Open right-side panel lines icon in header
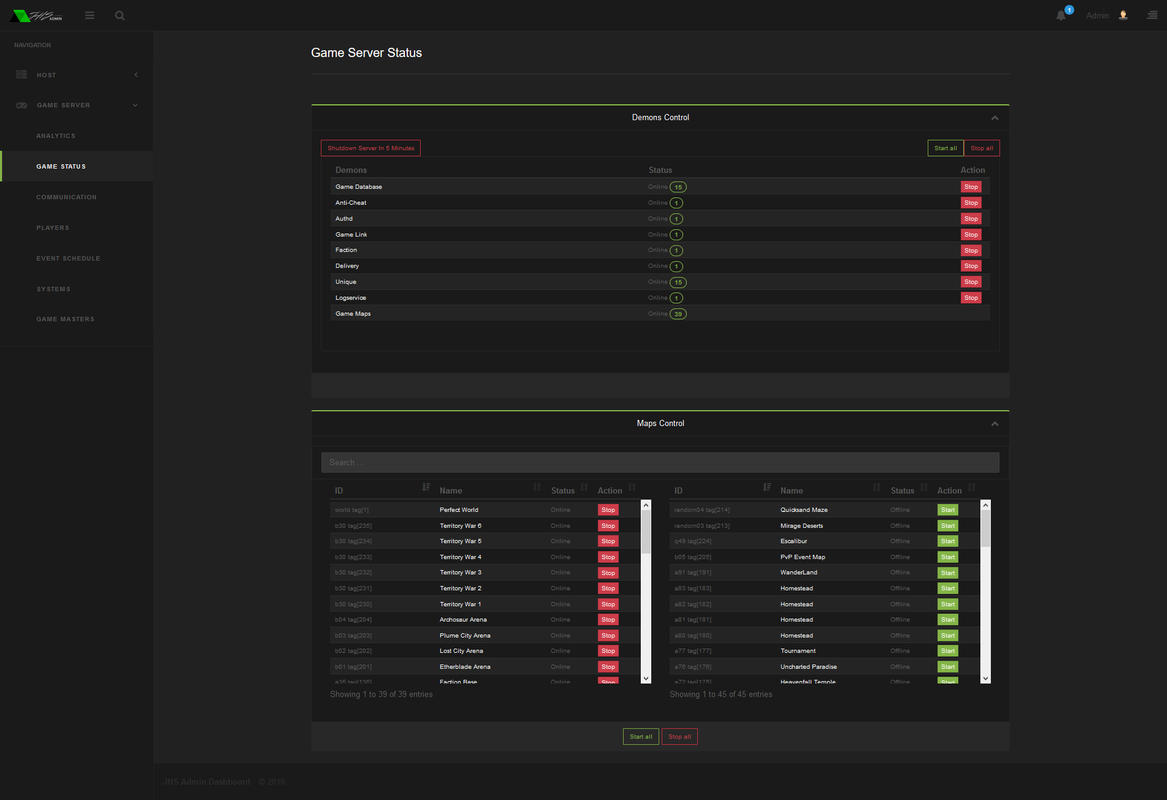This screenshot has width=1167, height=800. [1152, 15]
